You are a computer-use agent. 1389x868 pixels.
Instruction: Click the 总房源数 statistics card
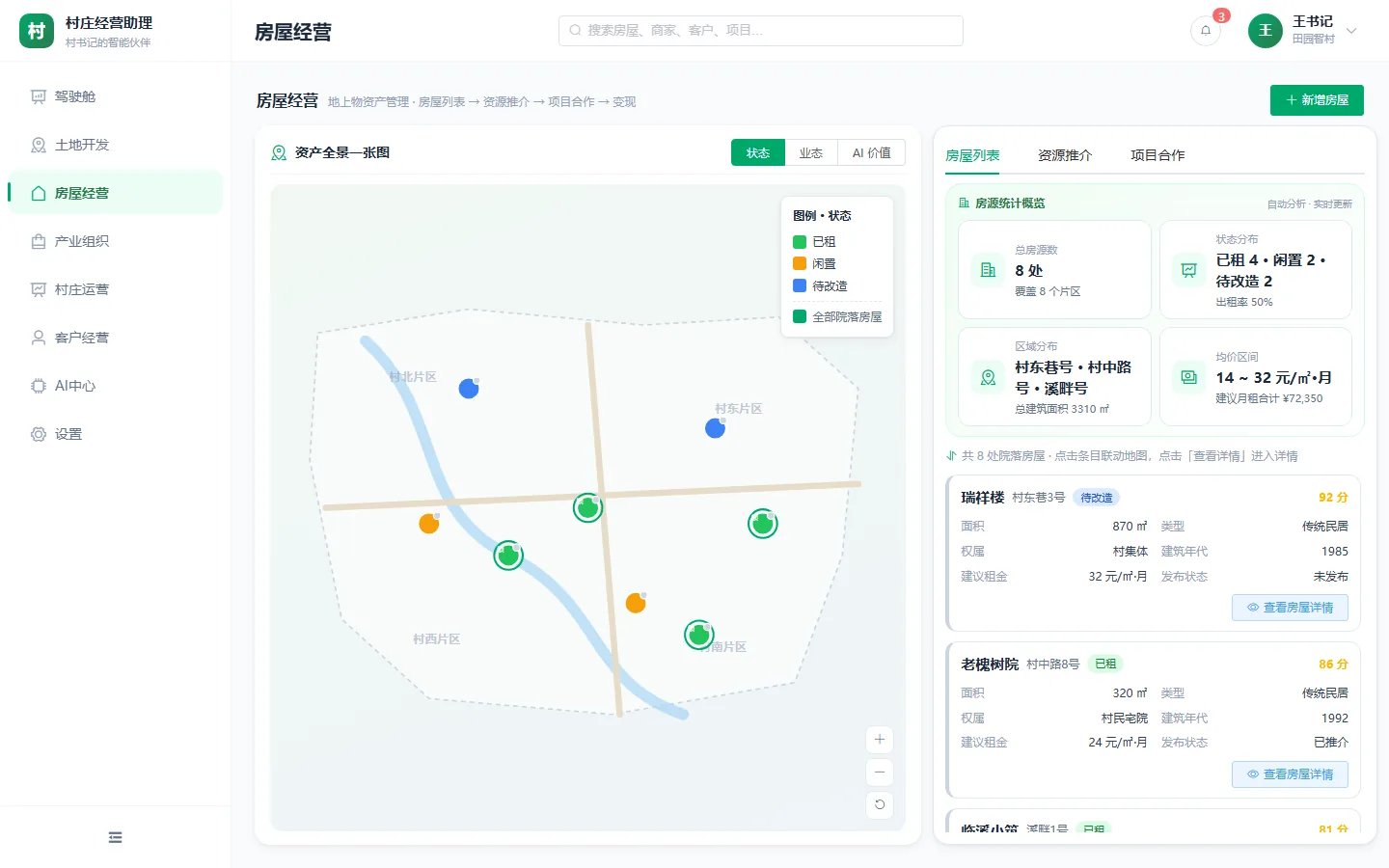click(1054, 270)
